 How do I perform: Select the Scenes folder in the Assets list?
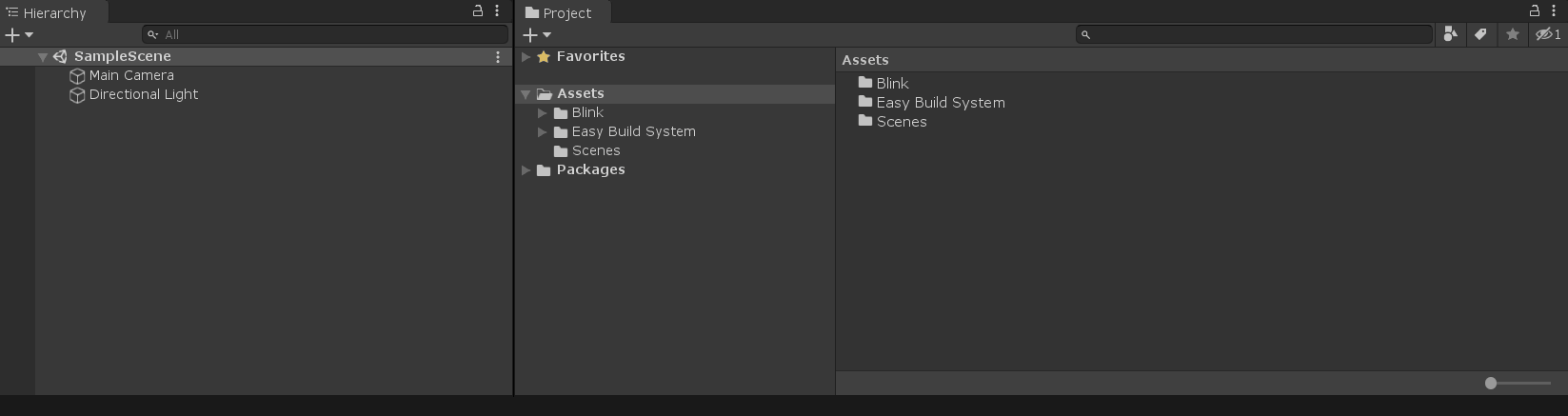coord(901,122)
